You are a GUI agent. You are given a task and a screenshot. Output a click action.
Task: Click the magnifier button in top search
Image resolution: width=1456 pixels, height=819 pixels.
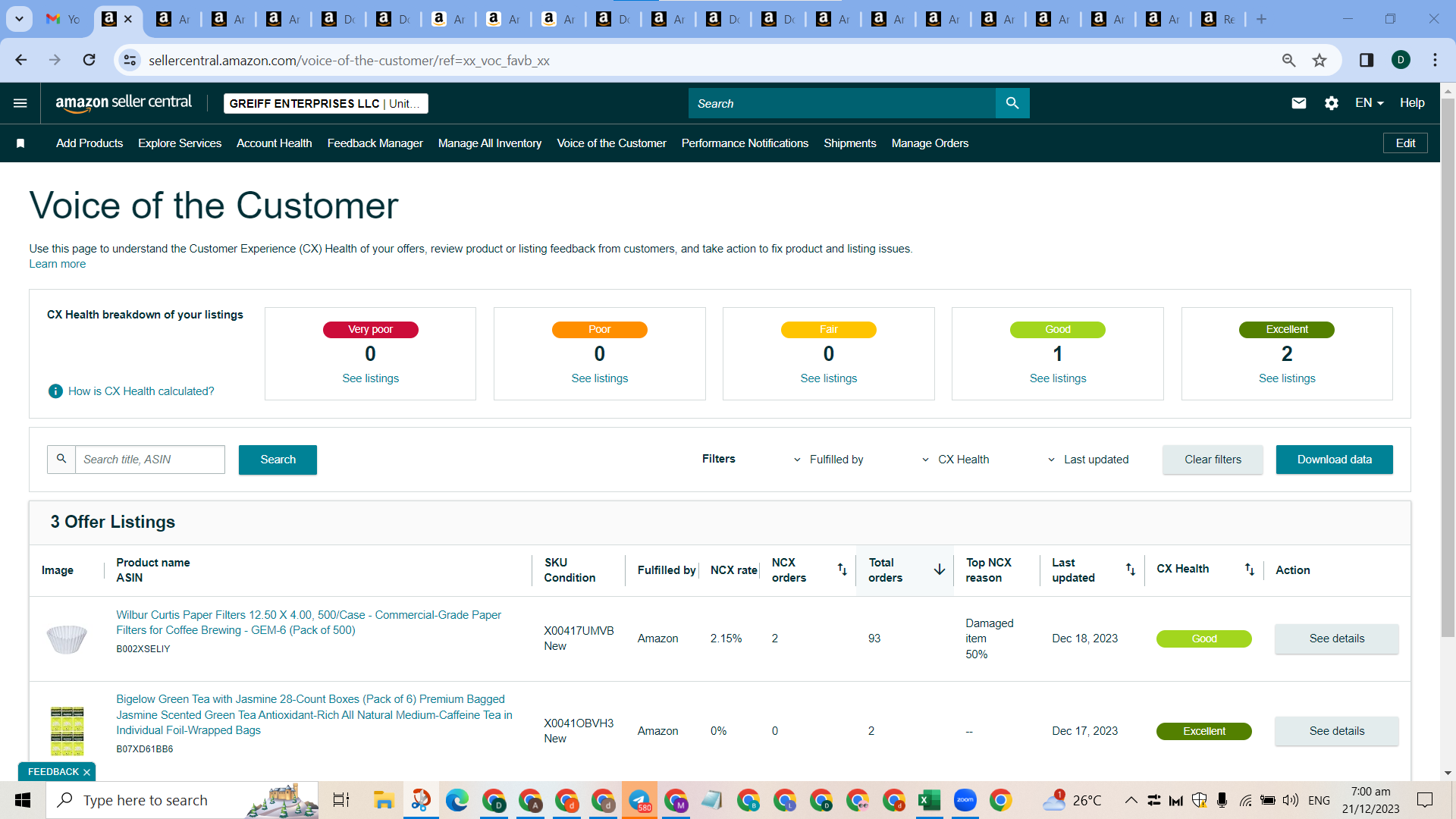[x=1012, y=103]
